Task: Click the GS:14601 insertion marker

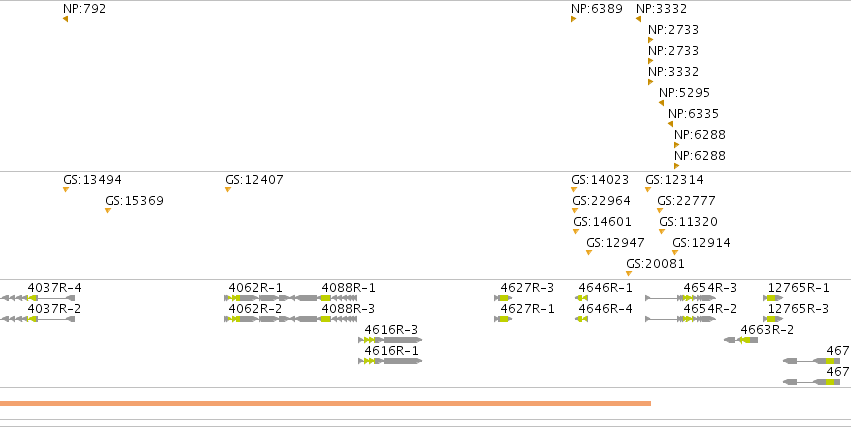Action: [576, 232]
